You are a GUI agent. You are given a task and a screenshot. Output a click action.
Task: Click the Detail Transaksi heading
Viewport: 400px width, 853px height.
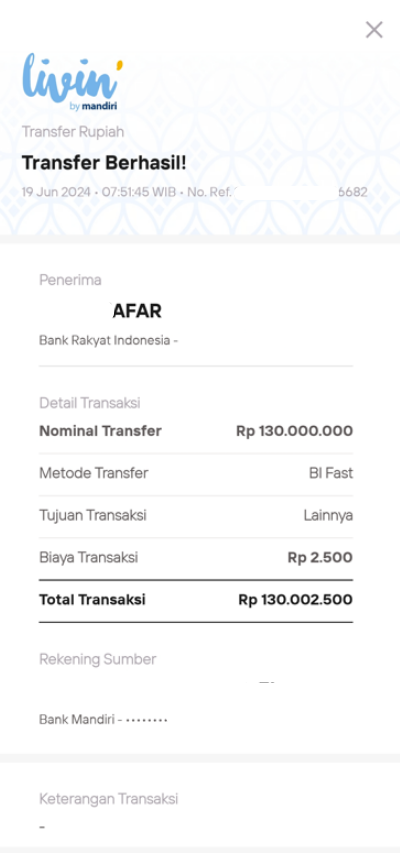(90, 403)
